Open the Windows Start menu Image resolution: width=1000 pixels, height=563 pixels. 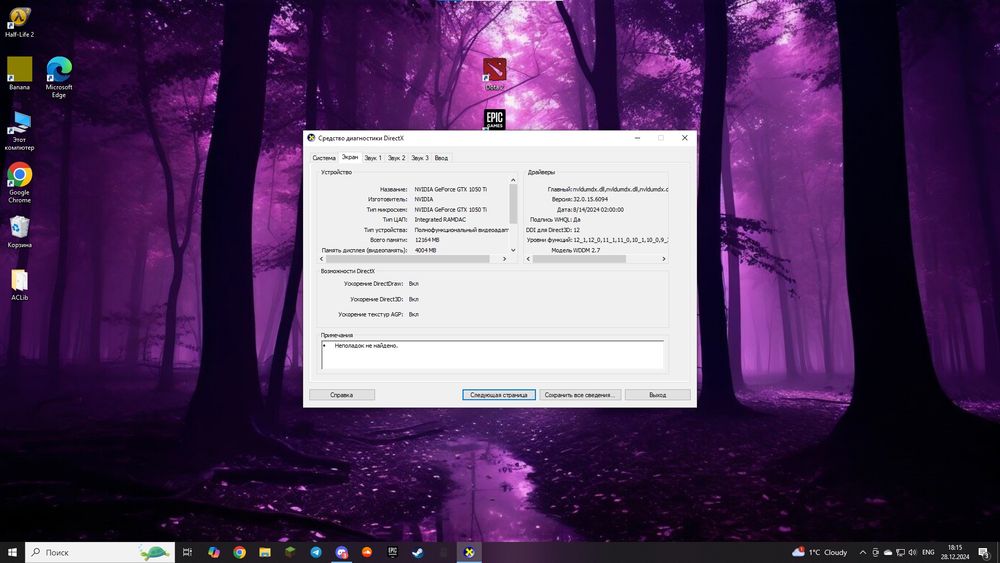coord(12,552)
